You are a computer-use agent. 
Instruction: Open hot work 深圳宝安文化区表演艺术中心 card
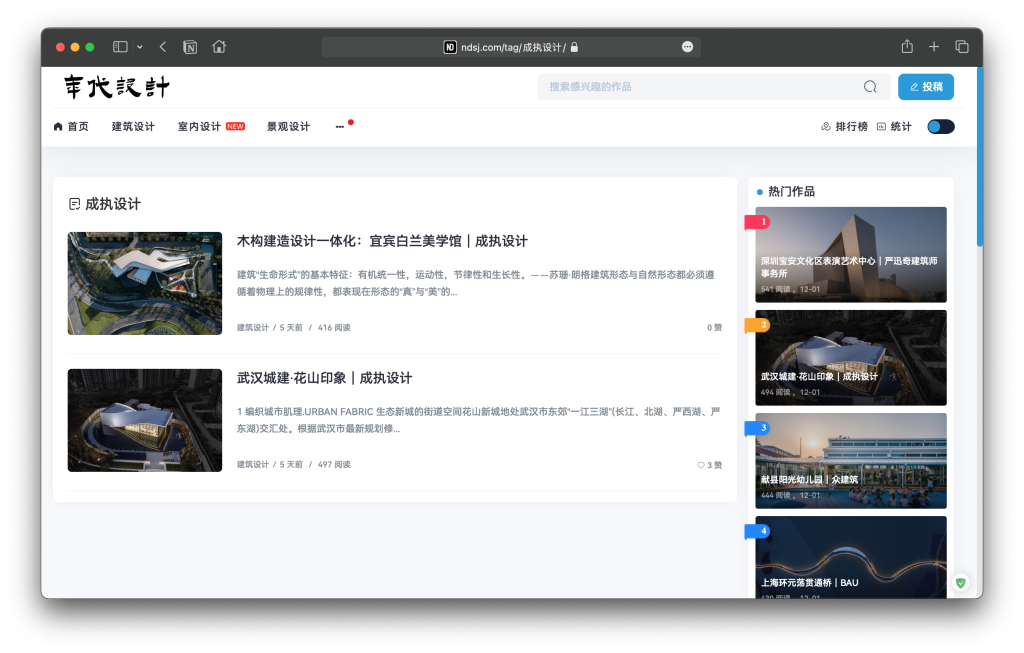tap(851, 255)
